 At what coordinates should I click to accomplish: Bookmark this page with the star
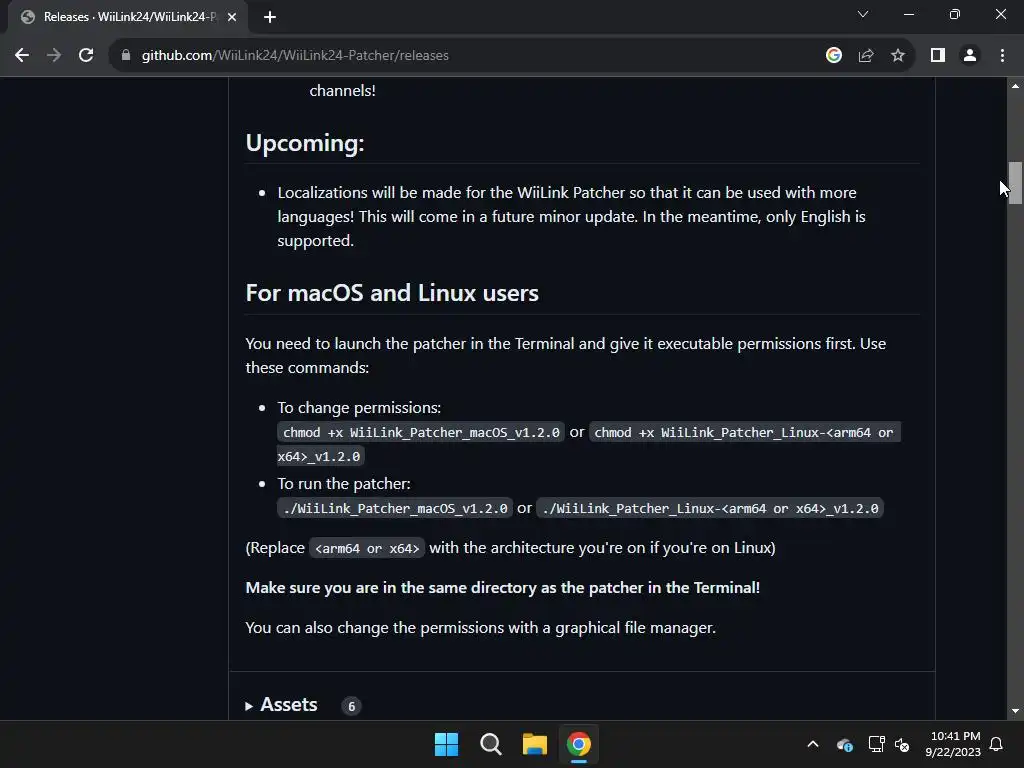tap(898, 56)
